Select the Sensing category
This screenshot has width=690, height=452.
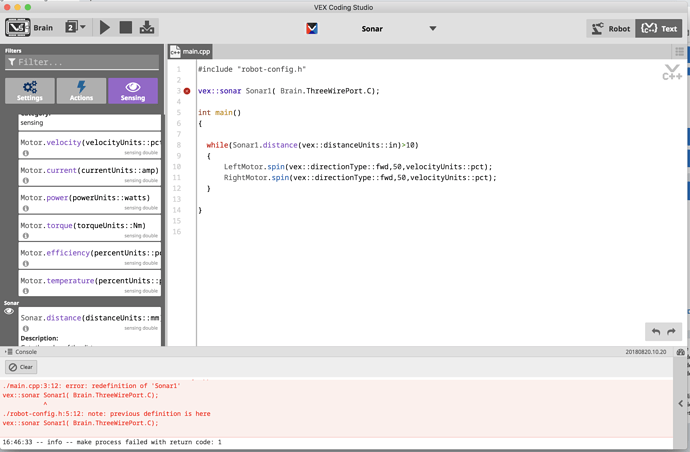133,91
